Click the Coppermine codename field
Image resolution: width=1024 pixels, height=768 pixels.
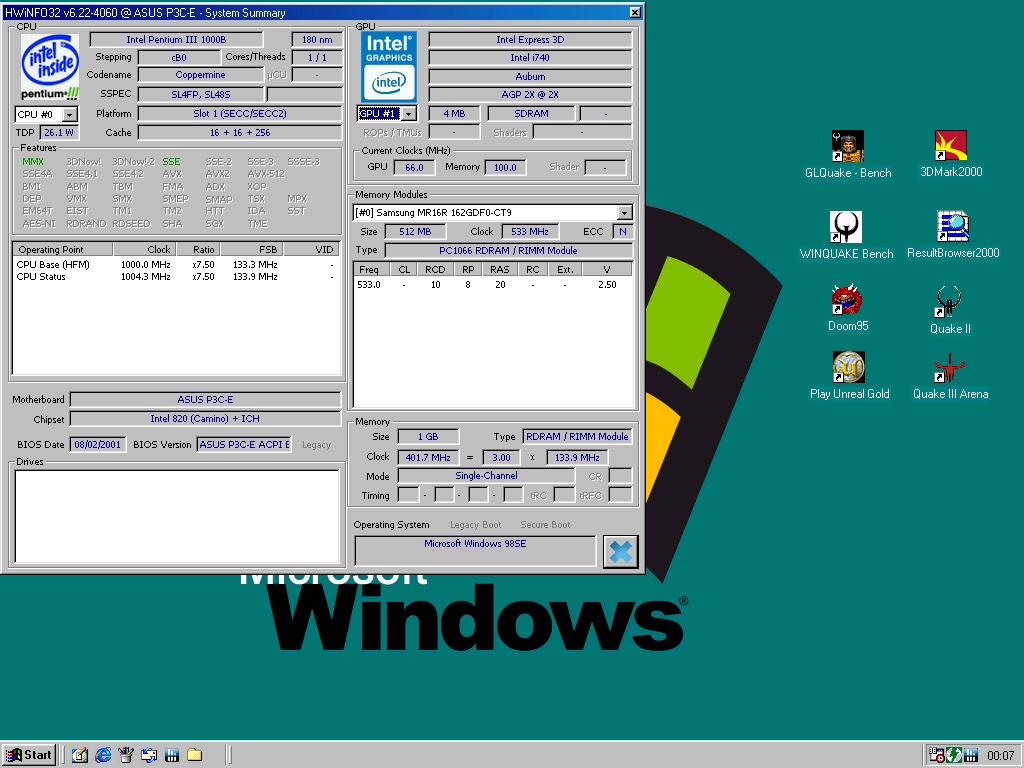(200, 75)
